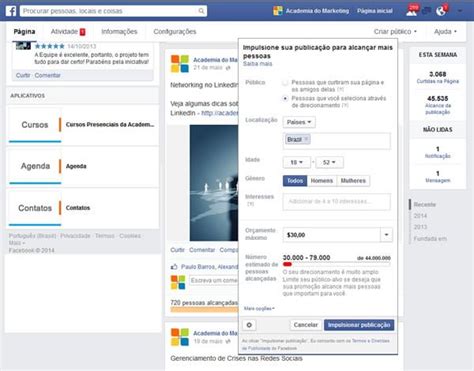Go to Página inicial
Screen dimensions: 474x371
375,11
